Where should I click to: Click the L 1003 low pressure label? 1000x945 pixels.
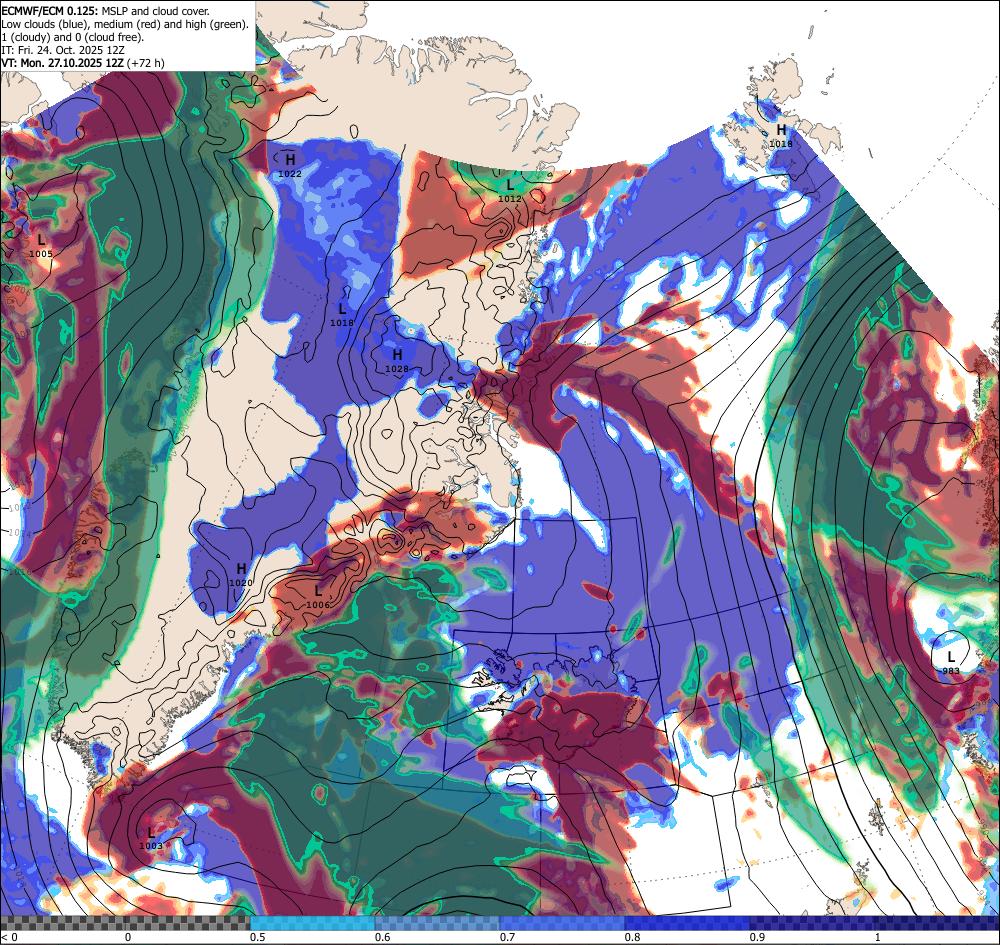[151, 837]
